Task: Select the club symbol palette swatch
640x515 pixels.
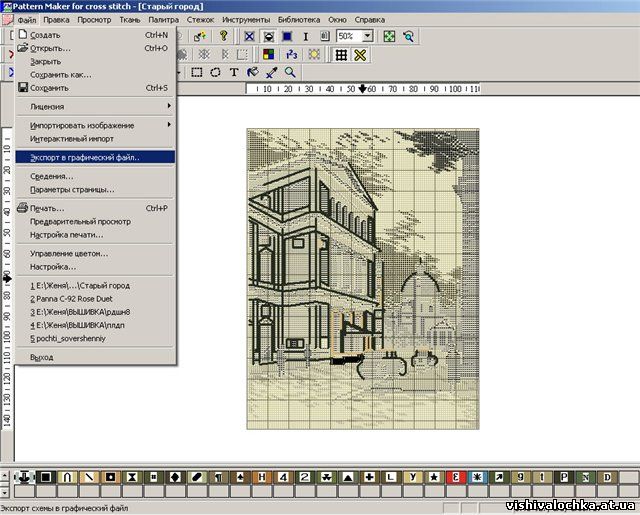Action: [x=327, y=477]
